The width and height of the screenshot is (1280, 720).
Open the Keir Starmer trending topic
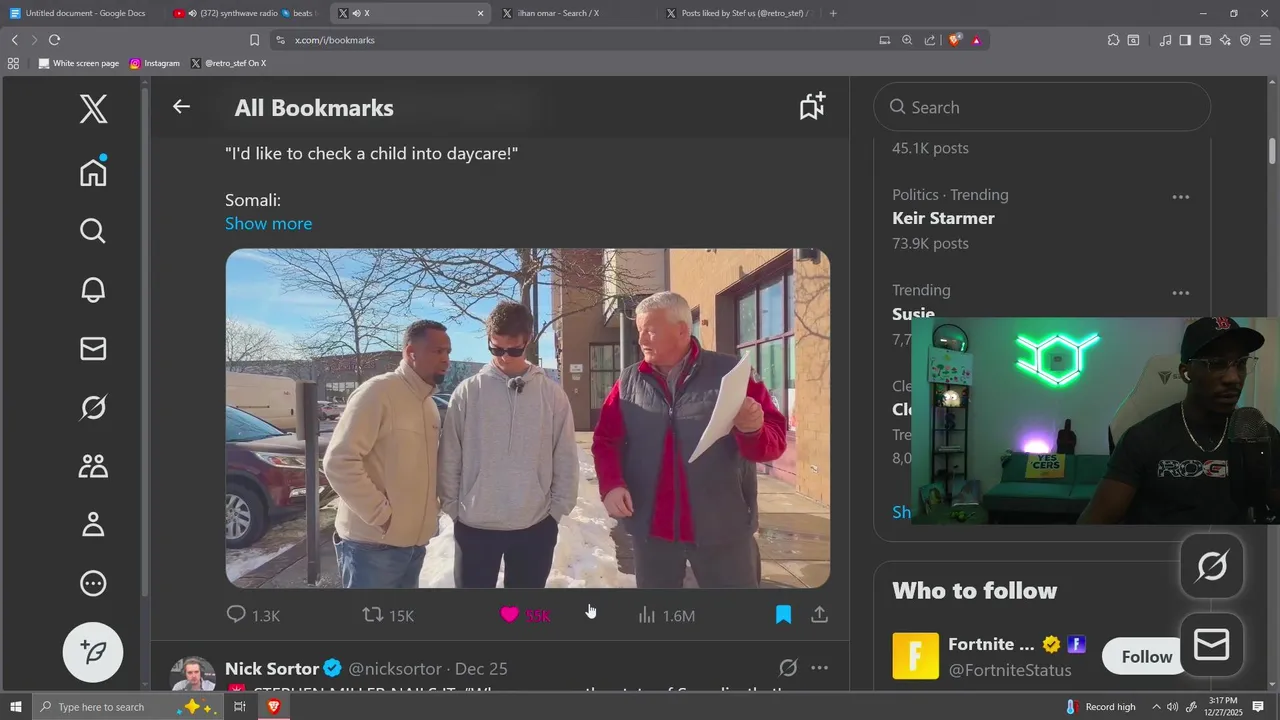tap(943, 218)
